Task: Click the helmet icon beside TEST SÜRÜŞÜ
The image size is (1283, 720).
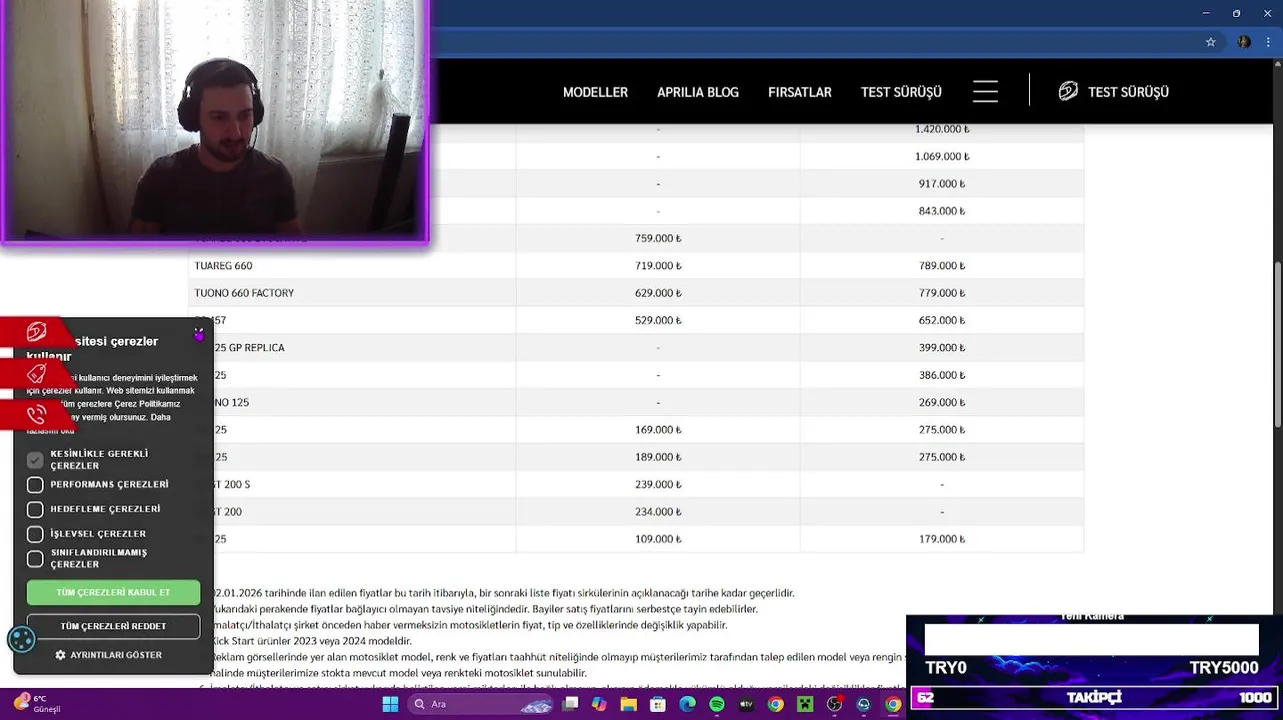Action: (1068, 91)
